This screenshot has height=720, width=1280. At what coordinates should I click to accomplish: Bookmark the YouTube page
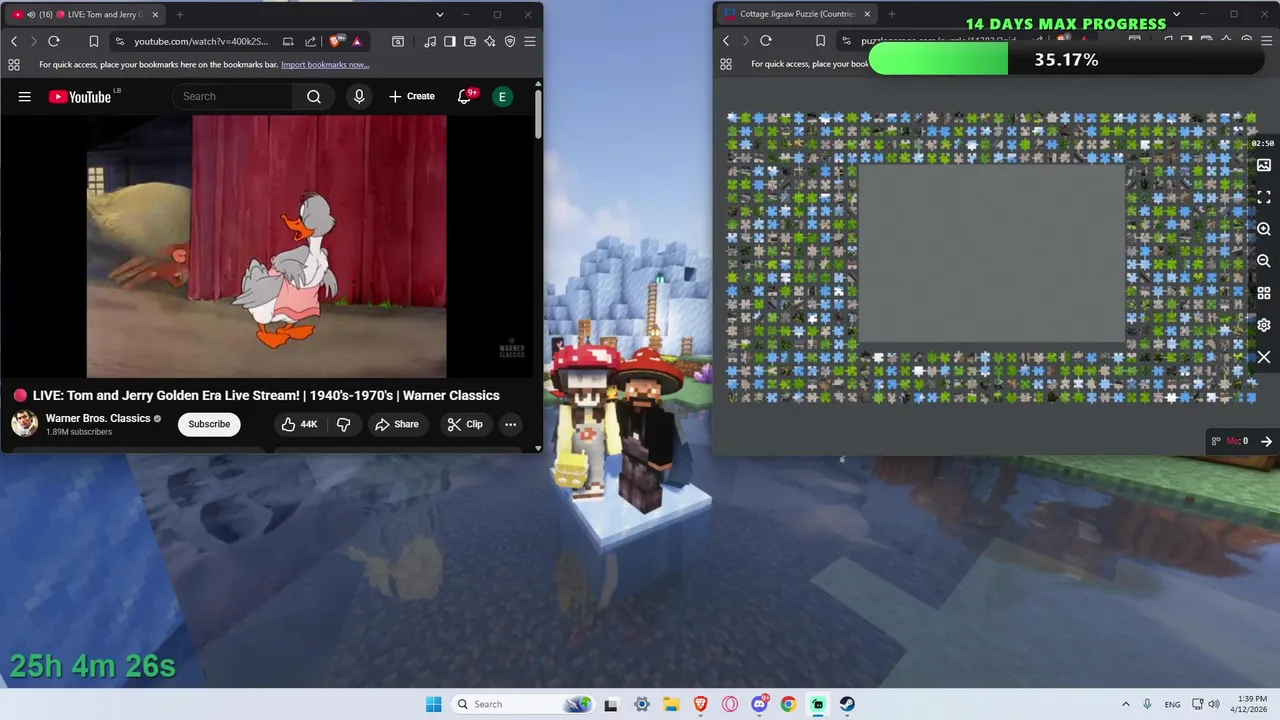coord(93,41)
